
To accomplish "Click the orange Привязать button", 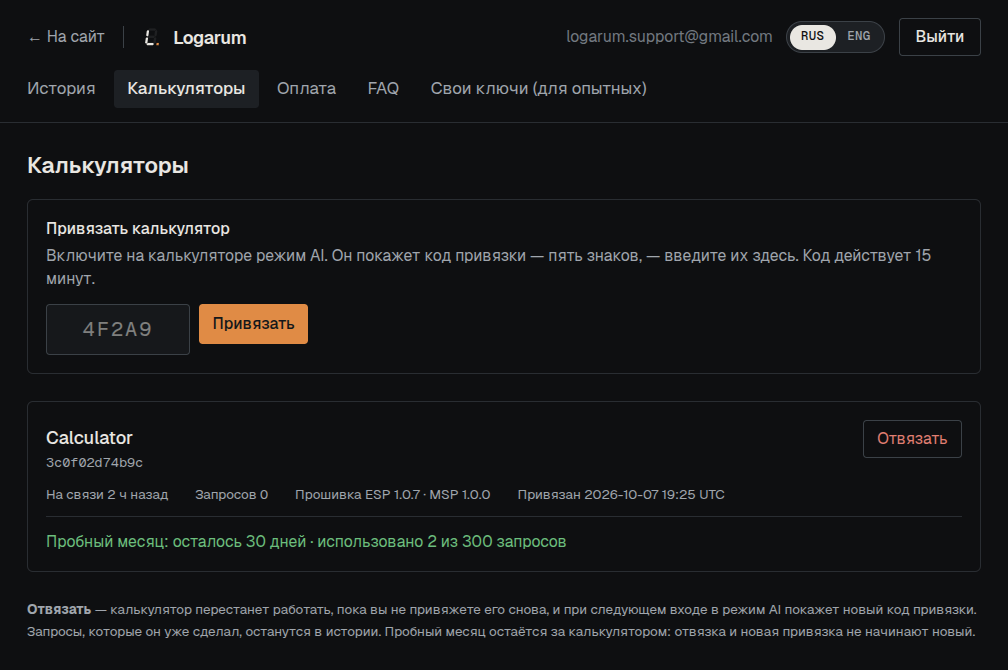I will 253,324.
